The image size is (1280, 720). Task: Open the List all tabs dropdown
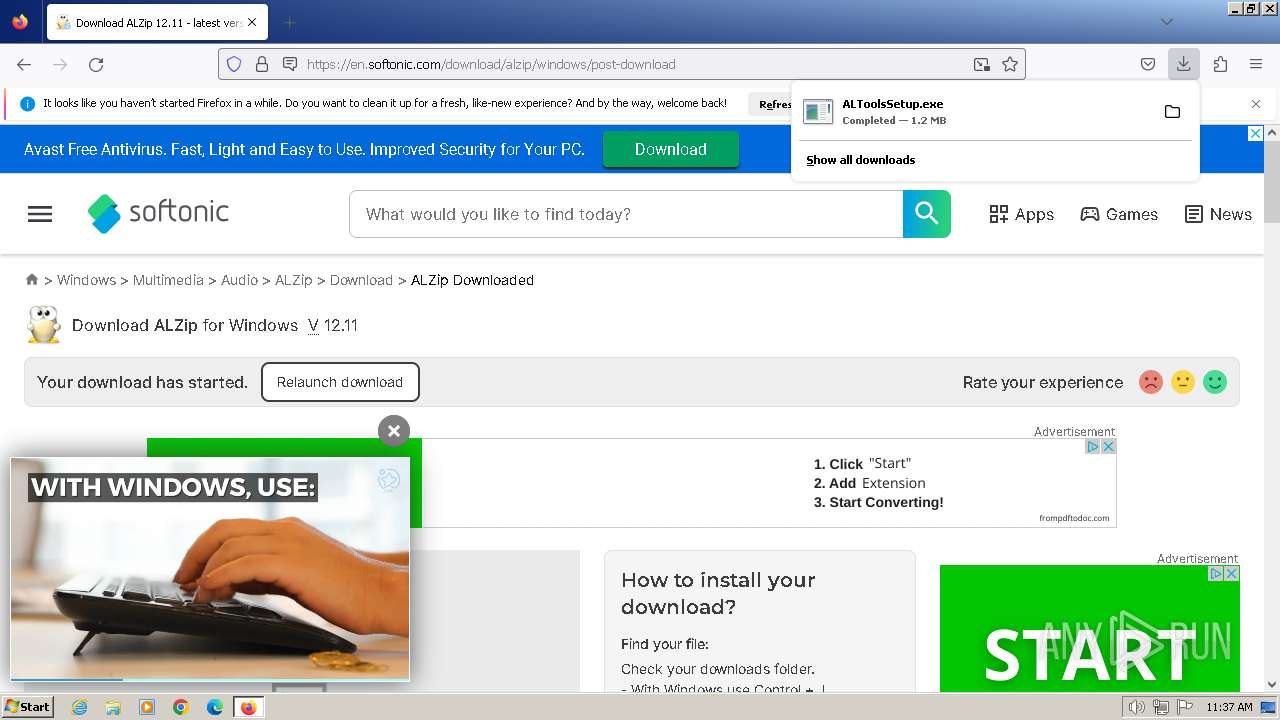pyautogui.click(x=1166, y=22)
